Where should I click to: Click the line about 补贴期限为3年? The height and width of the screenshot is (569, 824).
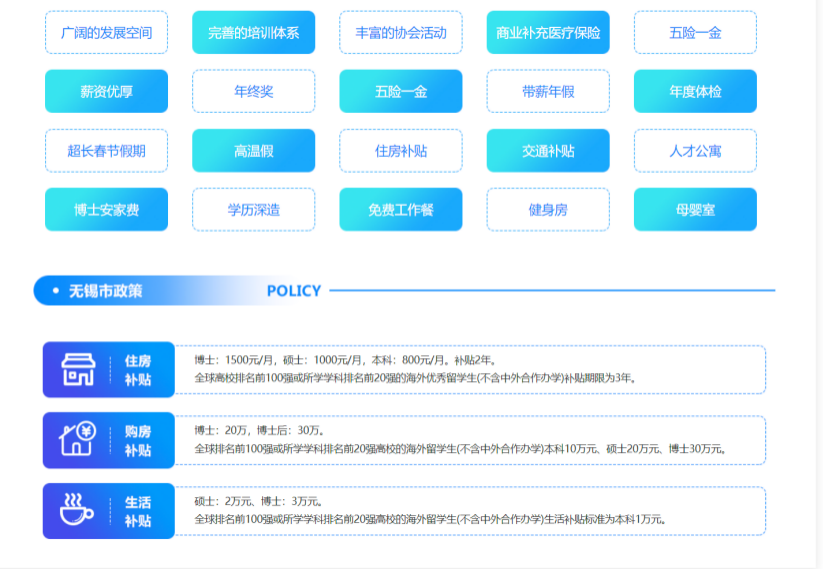(x=416, y=378)
